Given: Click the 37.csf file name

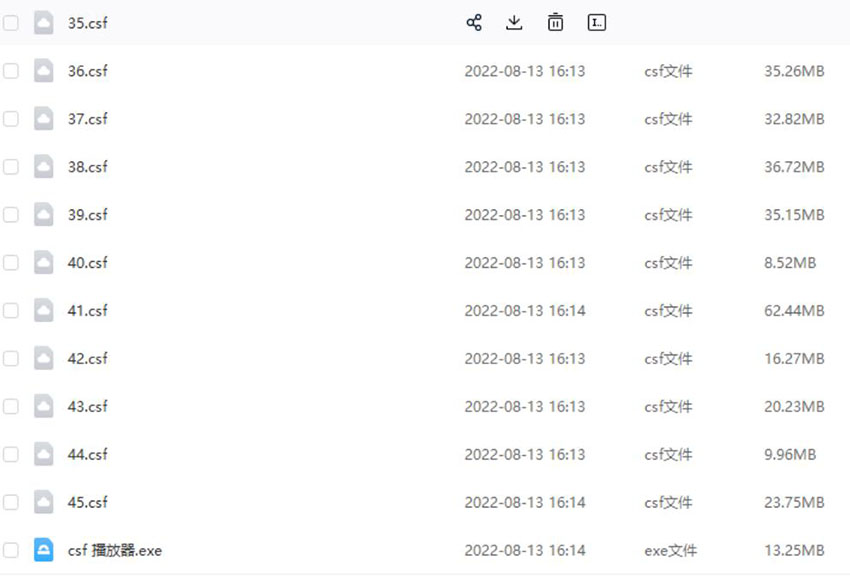Looking at the screenshot, I should (x=87, y=119).
